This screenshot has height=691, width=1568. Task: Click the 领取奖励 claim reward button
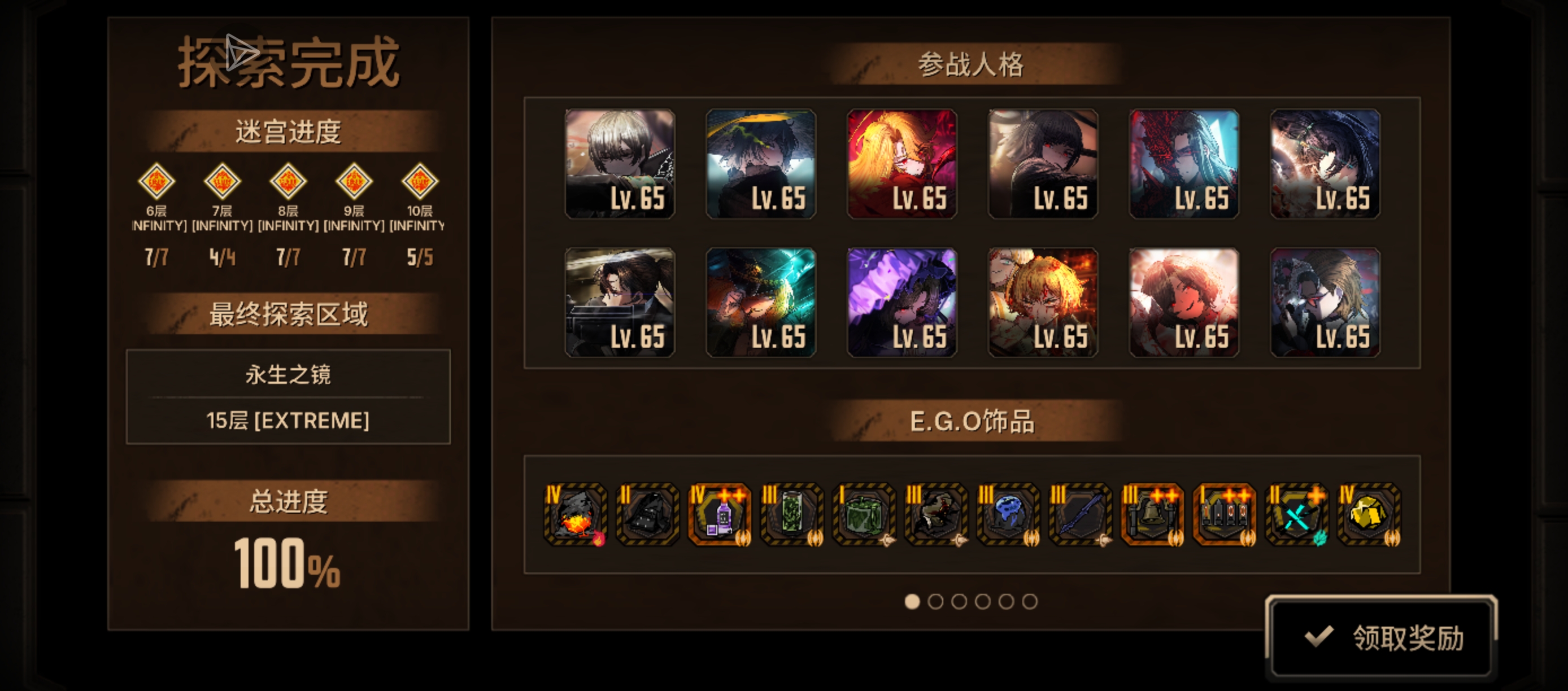click(x=1380, y=637)
